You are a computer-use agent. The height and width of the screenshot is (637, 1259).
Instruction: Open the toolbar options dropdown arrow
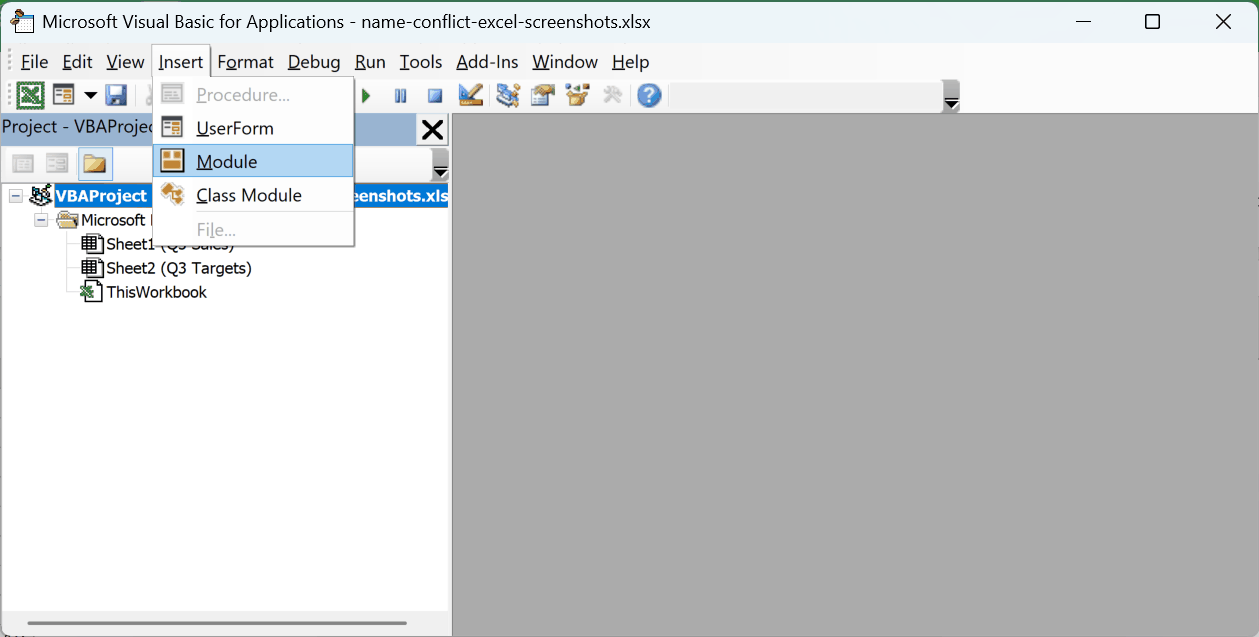pyautogui.click(x=951, y=97)
